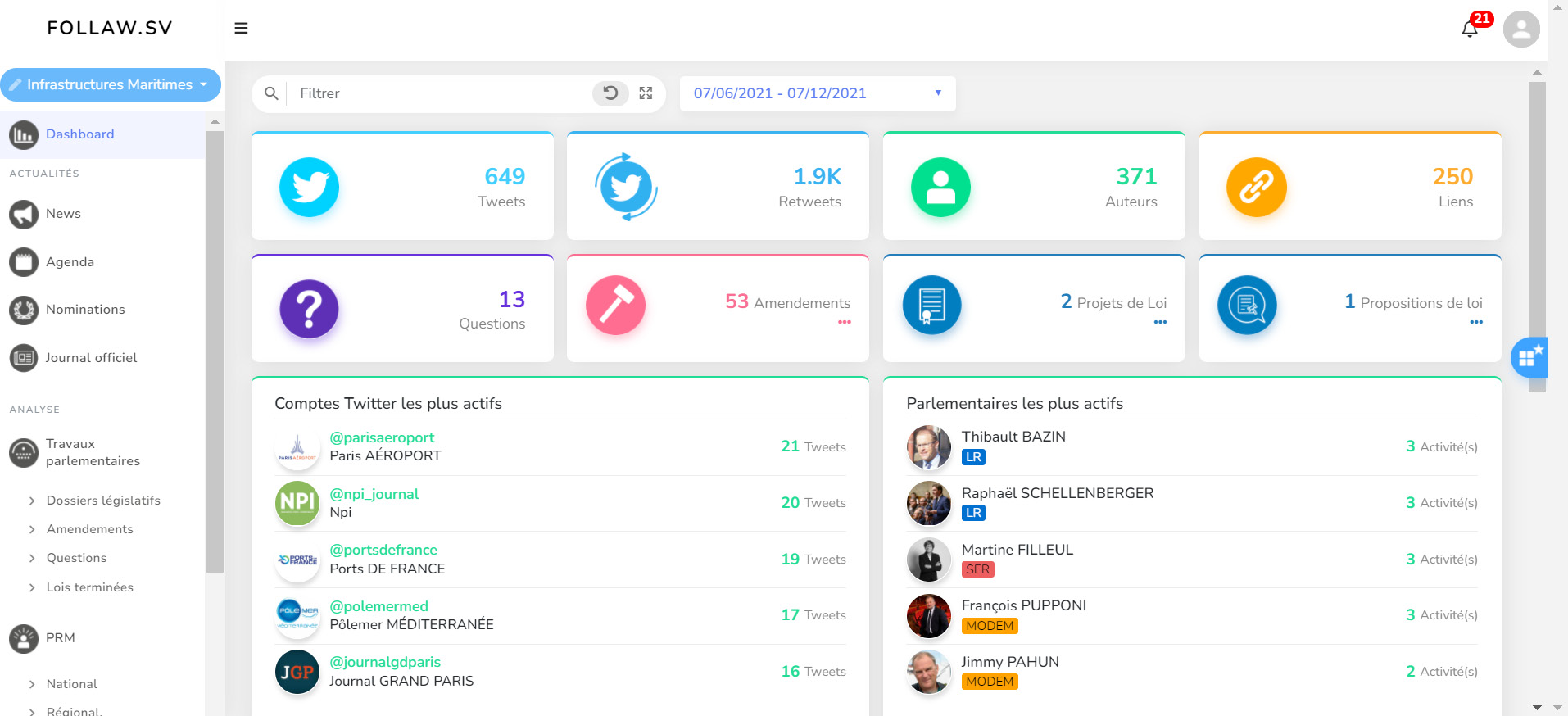The image size is (1568, 716).
Task: Open the Agenda sidebar item
Action: [x=70, y=262]
